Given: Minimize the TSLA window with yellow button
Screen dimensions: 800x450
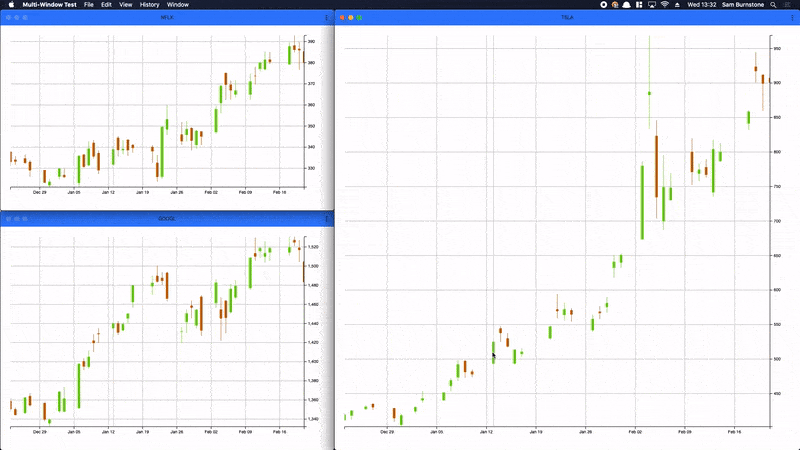Looking at the screenshot, I should coord(350,18).
